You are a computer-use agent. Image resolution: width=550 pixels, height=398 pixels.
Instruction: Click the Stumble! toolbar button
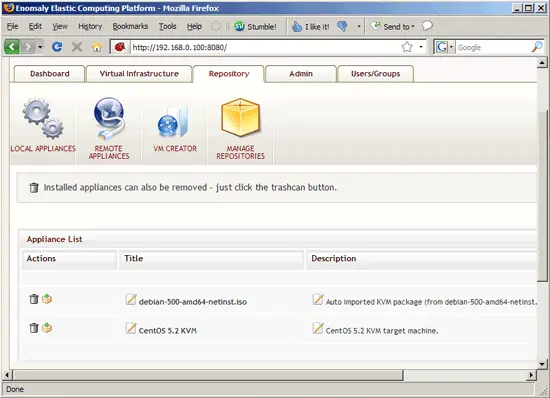pos(255,26)
